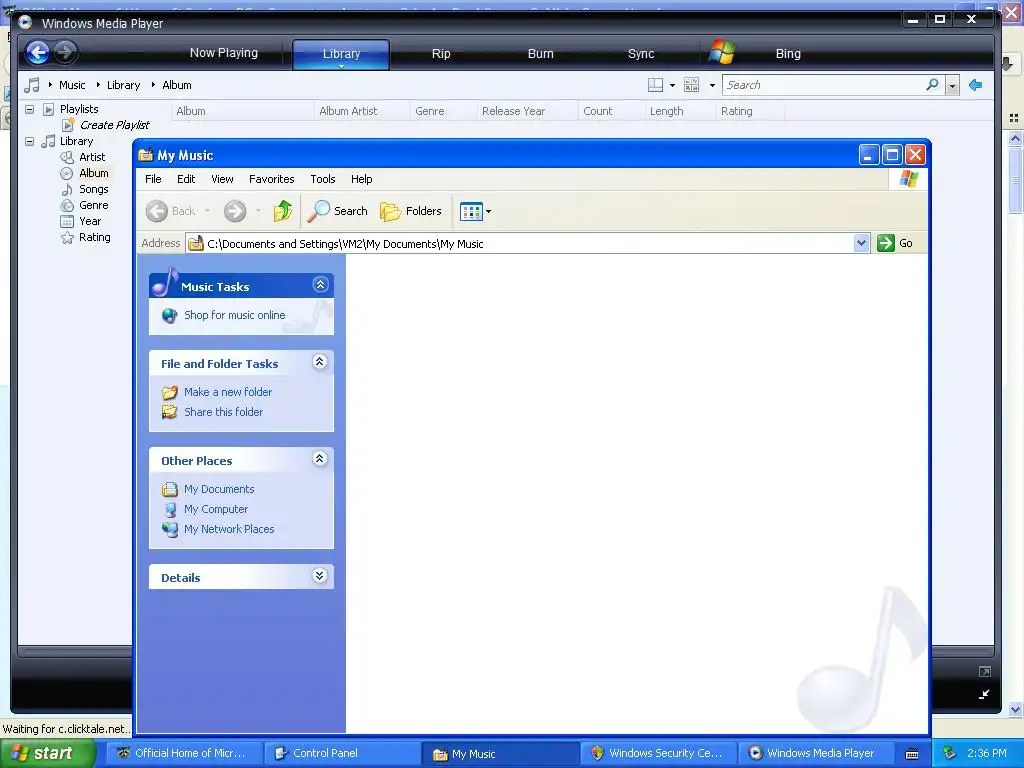
Task: Click the full screen icon in Media Player
Action: click(x=985, y=671)
